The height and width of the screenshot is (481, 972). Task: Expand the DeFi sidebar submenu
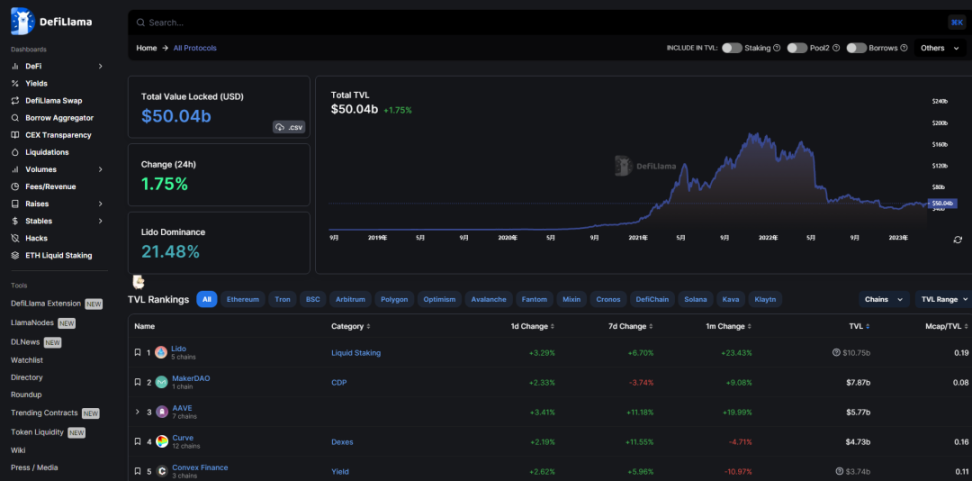[100, 66]
